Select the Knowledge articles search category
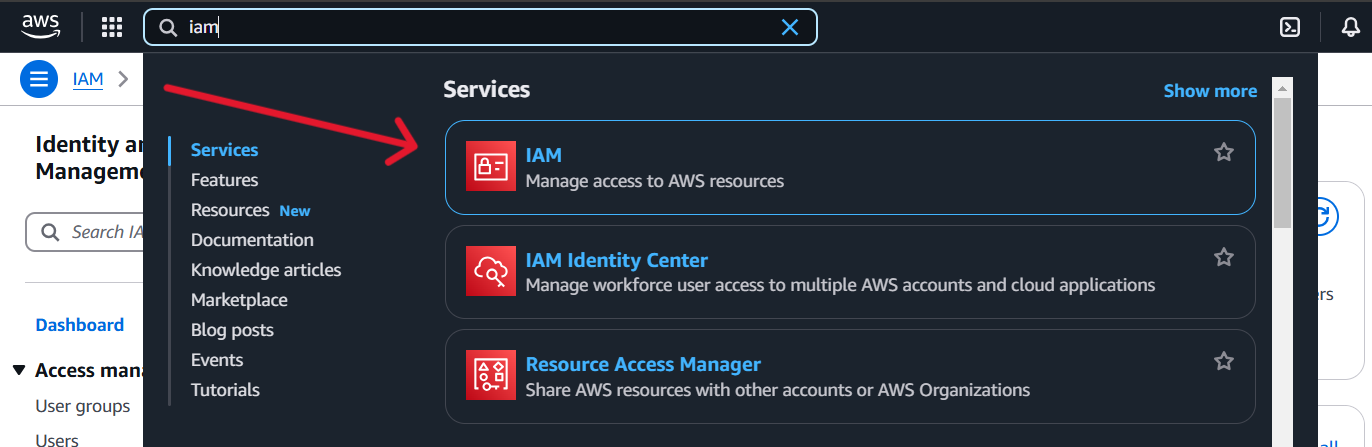The width and height of the screenshot is (1372, 447). click(266, 270)
